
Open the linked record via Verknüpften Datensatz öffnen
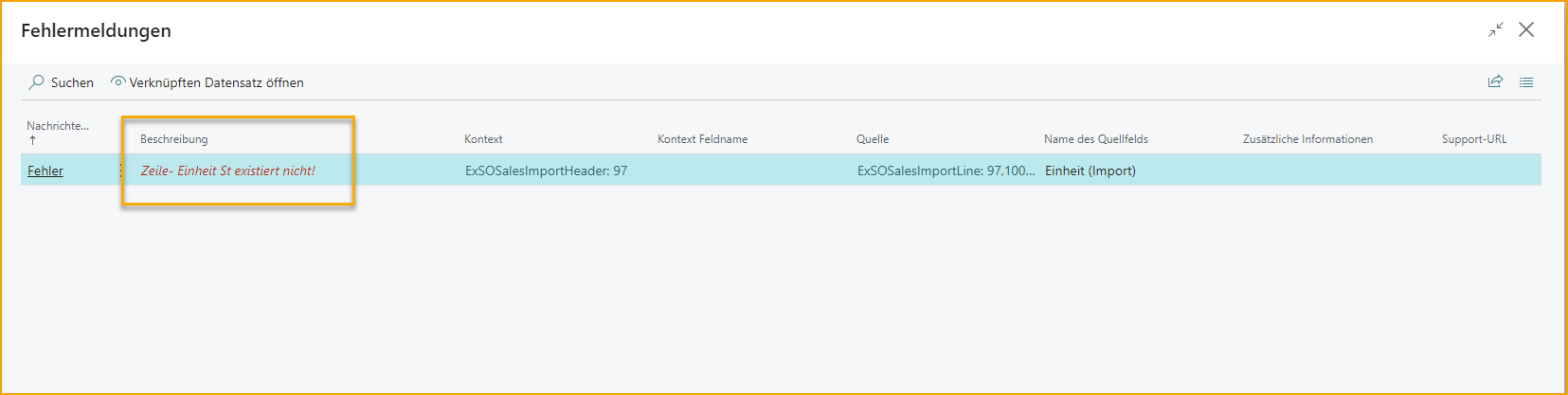[207, 82]
